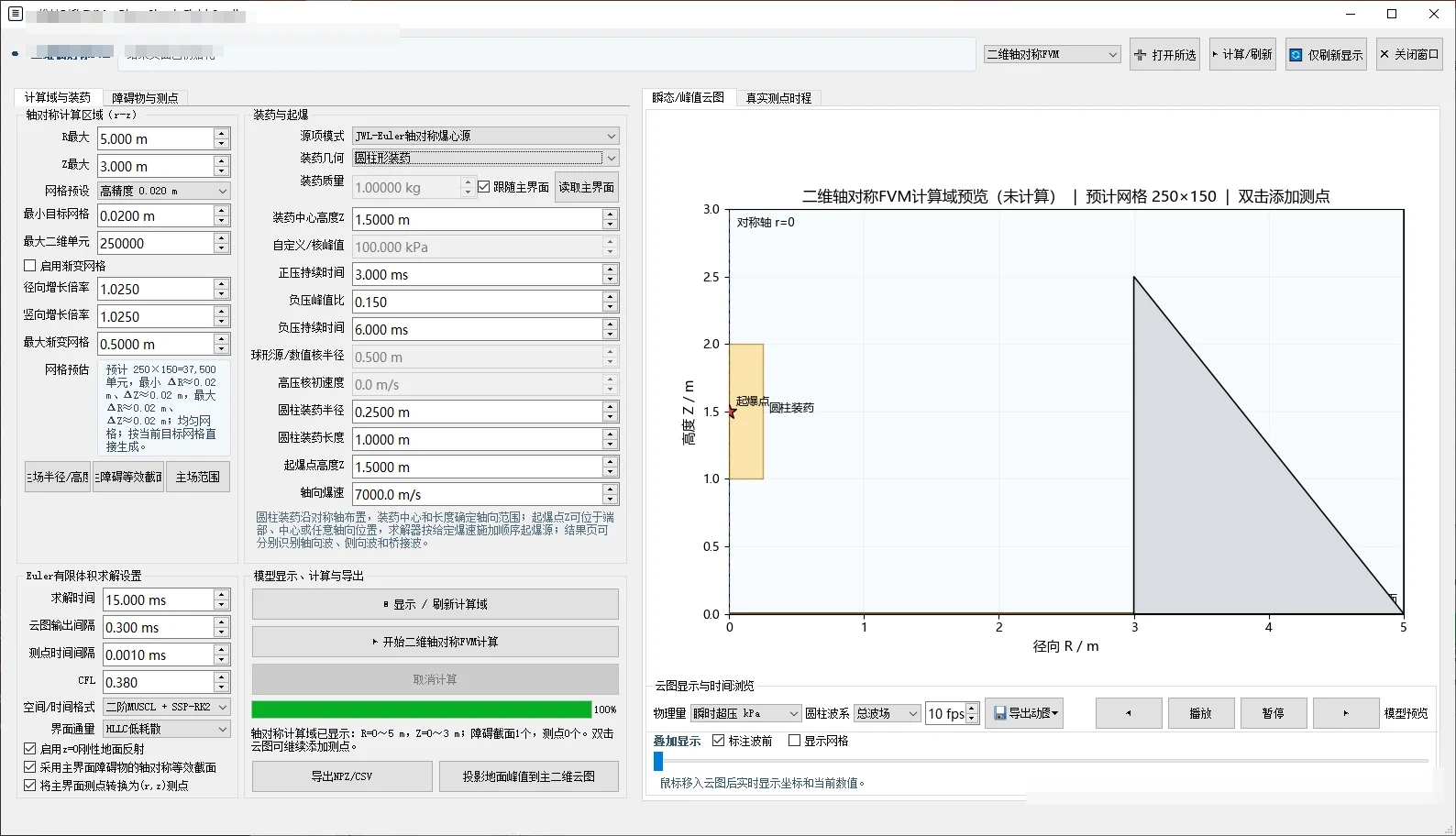1456x836 pixels.
Task: Click the 导出NPZ/CSV button
Action: pos(342,776)
